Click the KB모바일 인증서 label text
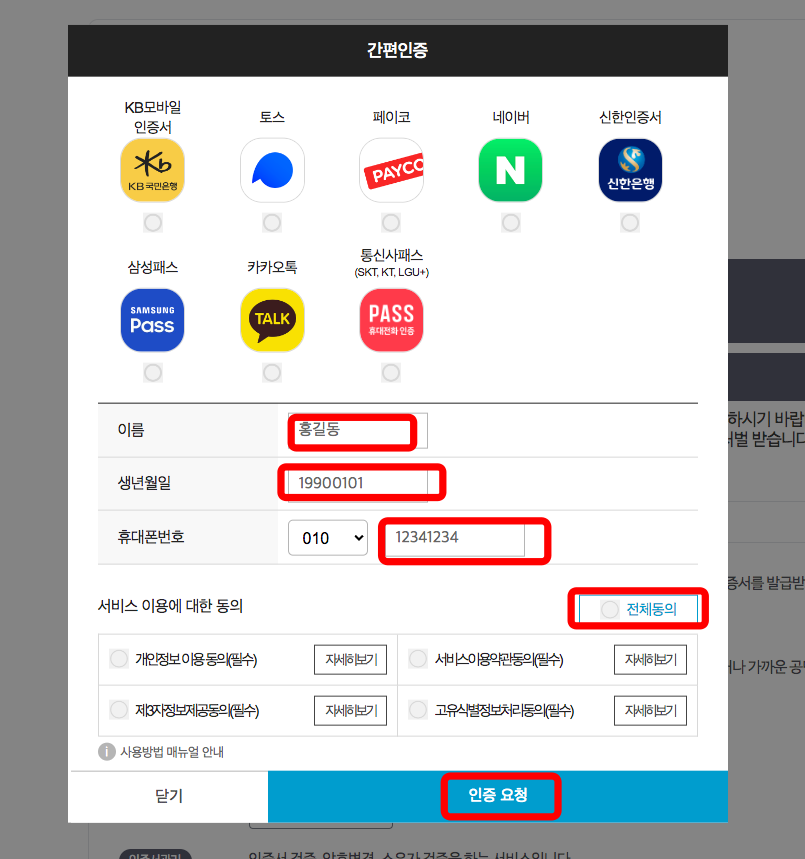 (x=153, y=117)
